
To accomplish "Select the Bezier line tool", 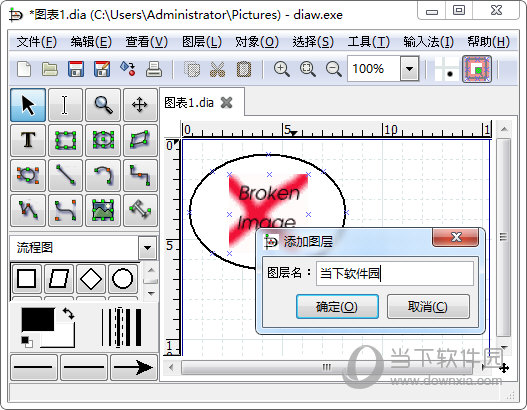I will click(65, 210).
